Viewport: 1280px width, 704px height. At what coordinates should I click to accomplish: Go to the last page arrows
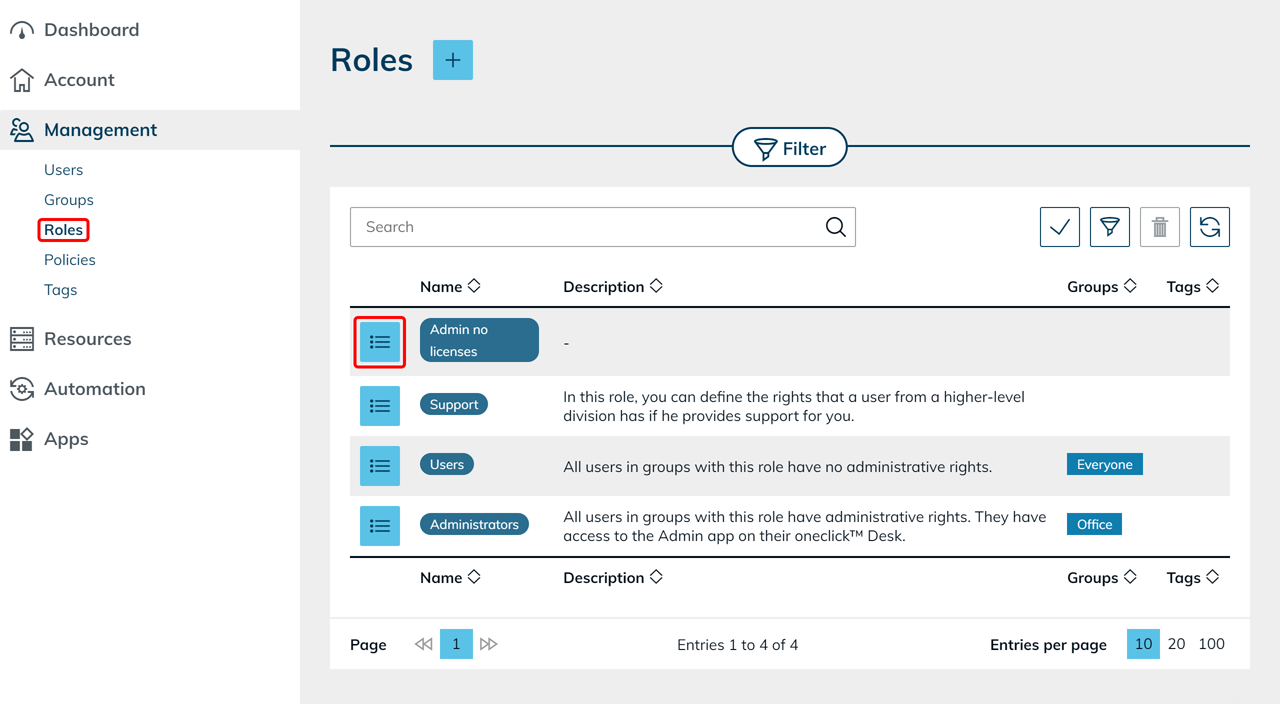pyautogui.click(x=489, y=645)
